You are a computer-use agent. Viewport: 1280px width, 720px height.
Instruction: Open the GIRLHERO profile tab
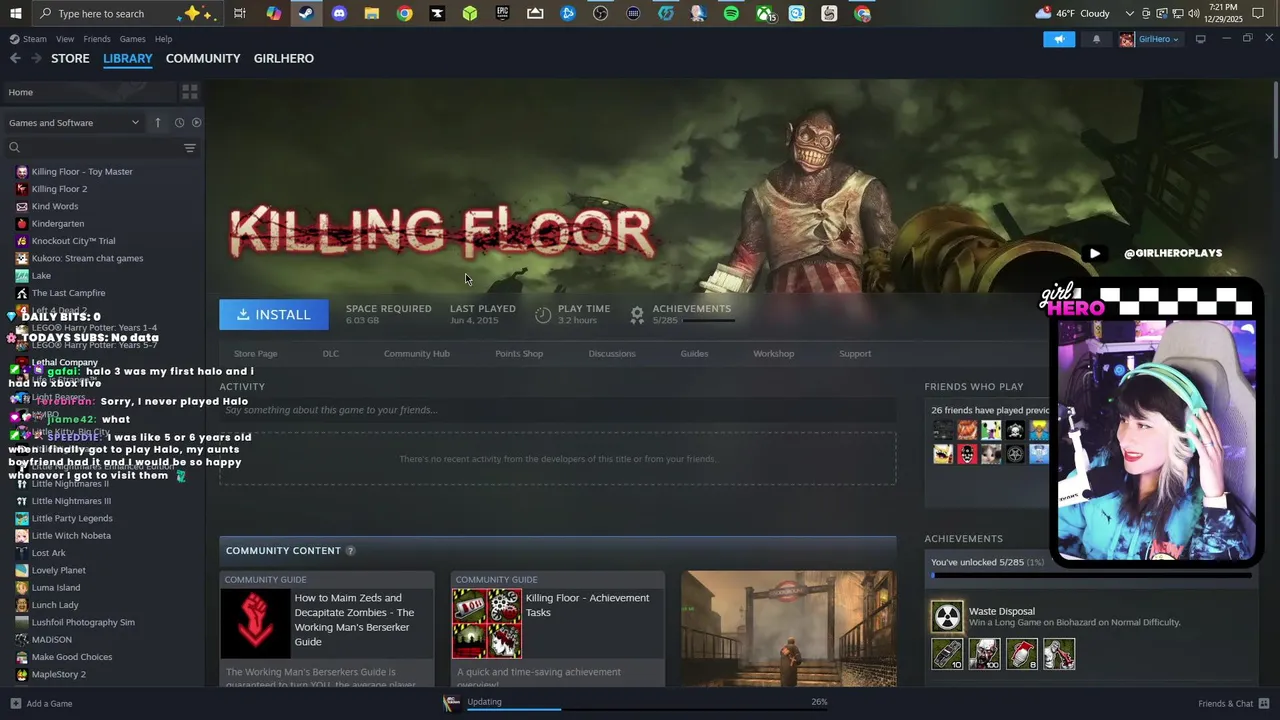click(x=284, y=58)
